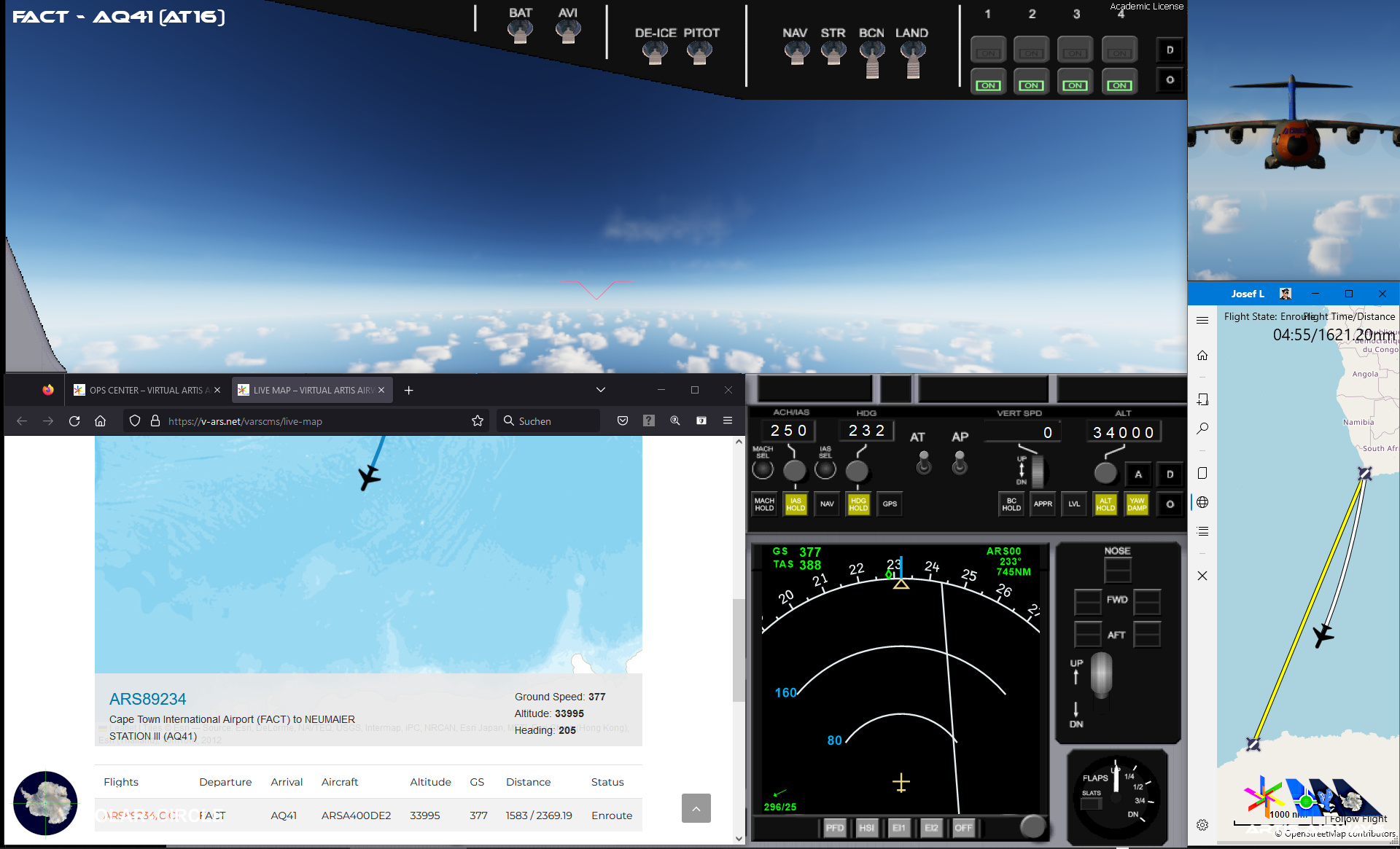This screenshot has width=1400, height=849.
Task: Select the HSI display mode button
Action: pyautogui.click(x=866, y=828)
